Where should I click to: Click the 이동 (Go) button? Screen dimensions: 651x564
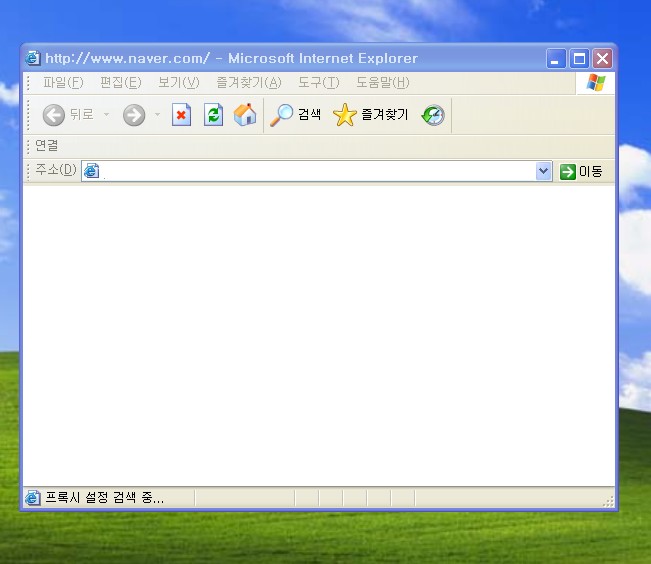click(581, 171)
